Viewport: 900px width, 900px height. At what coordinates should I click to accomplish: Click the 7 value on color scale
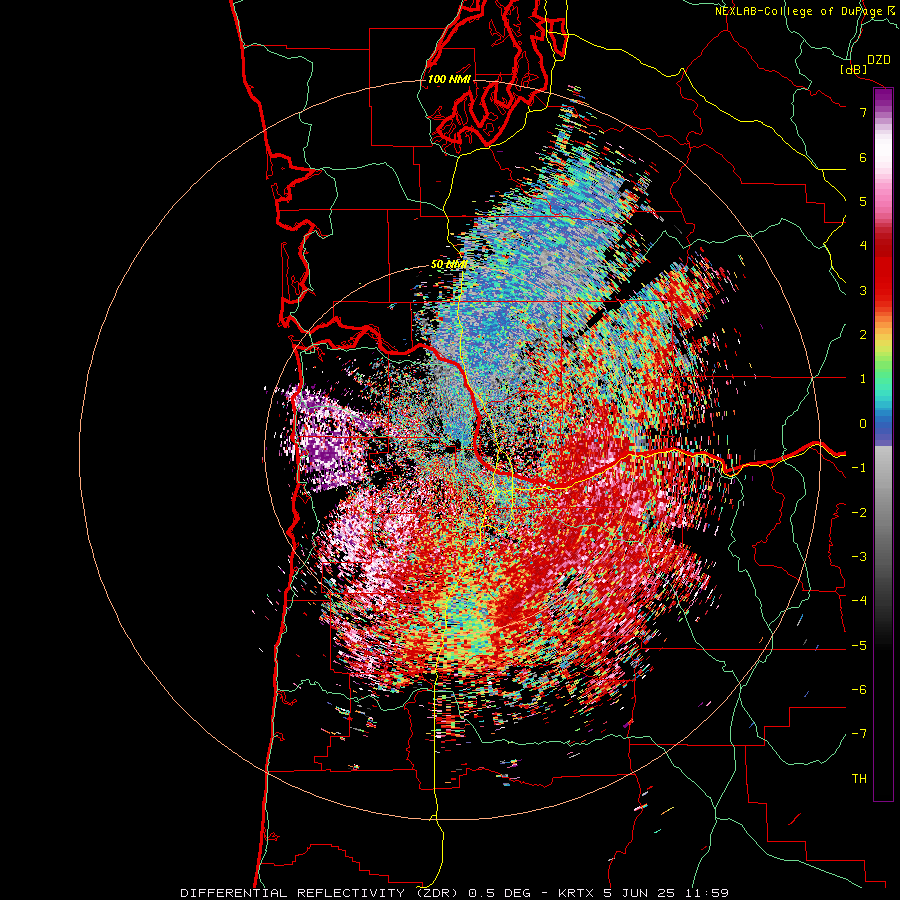coord(863,112)
